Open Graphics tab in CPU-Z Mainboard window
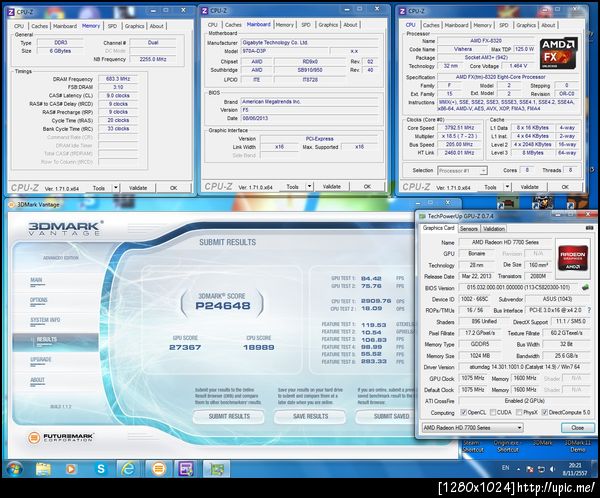The width and height of the screenshot is (600, 498). [x=328, y=24]
